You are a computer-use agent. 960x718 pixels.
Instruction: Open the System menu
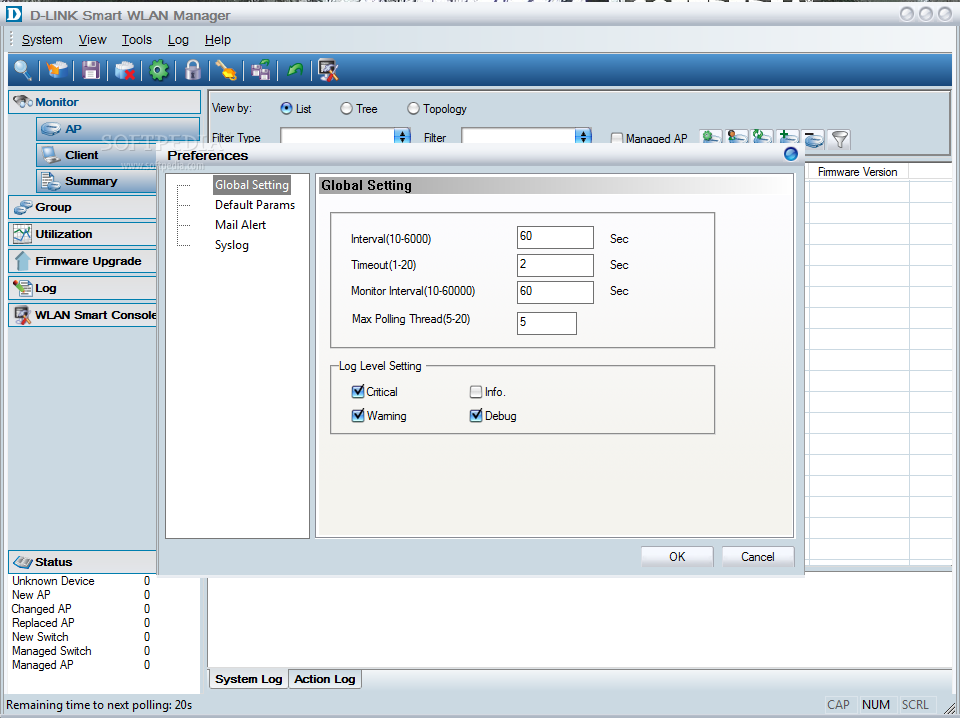click(x=42, y=40)
